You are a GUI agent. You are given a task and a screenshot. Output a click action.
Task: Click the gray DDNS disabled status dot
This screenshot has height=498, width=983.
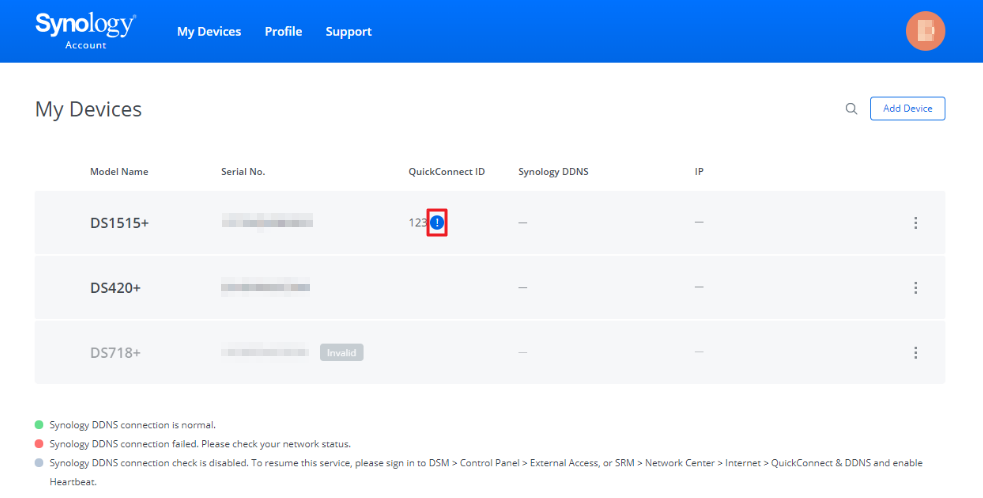click(39, 463)
